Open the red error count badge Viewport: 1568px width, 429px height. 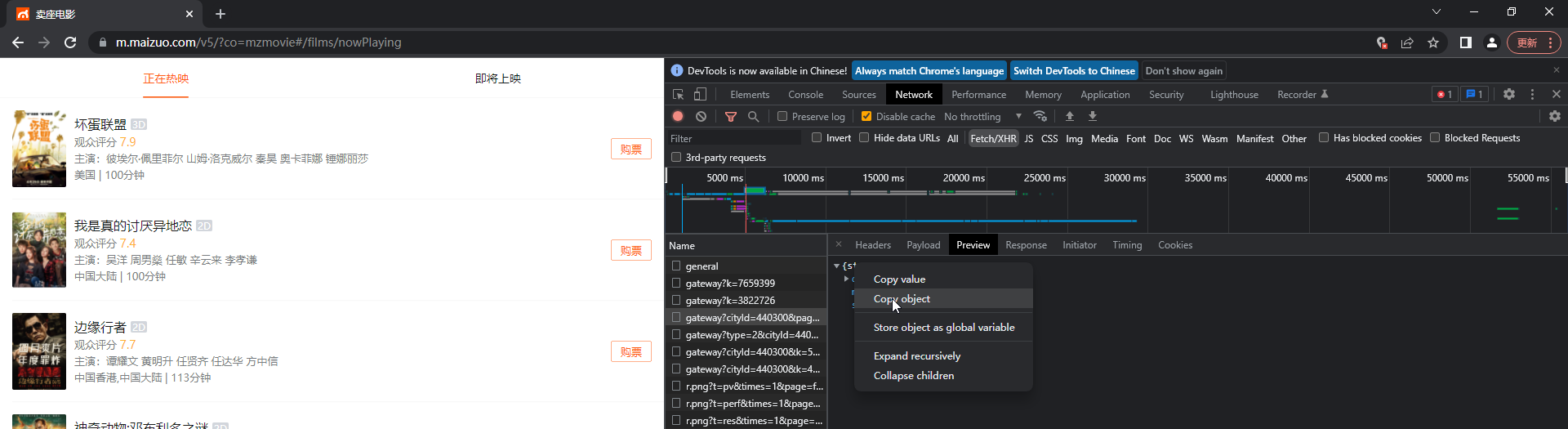1444,95
